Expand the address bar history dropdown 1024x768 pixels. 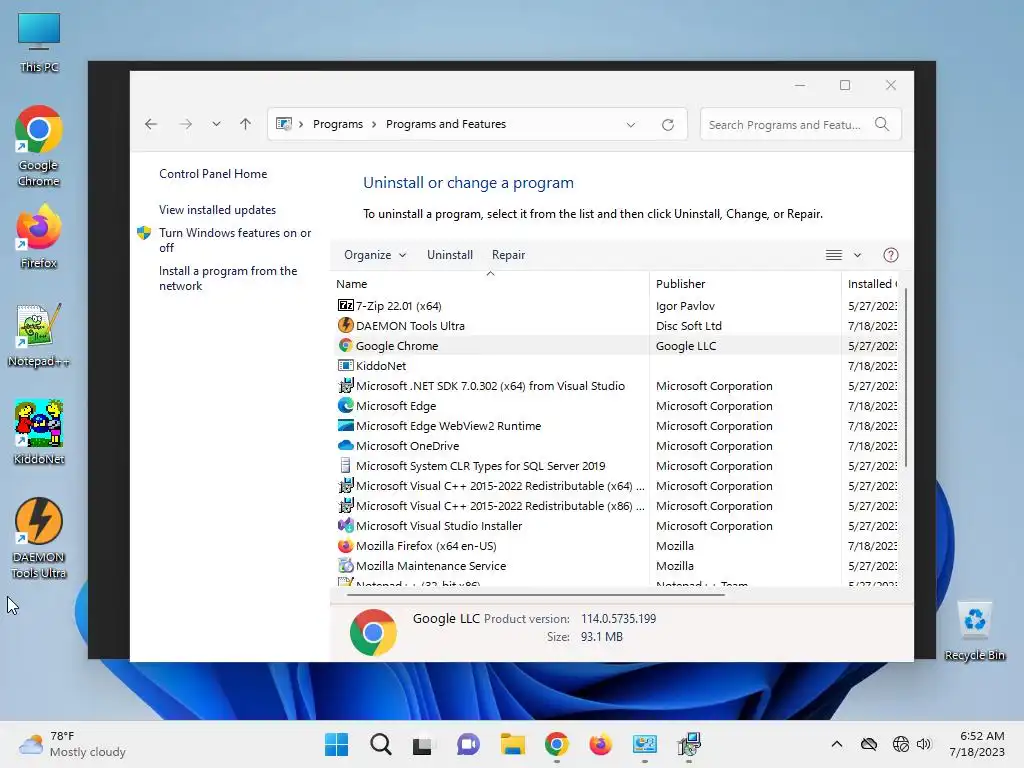click(630, 124)
